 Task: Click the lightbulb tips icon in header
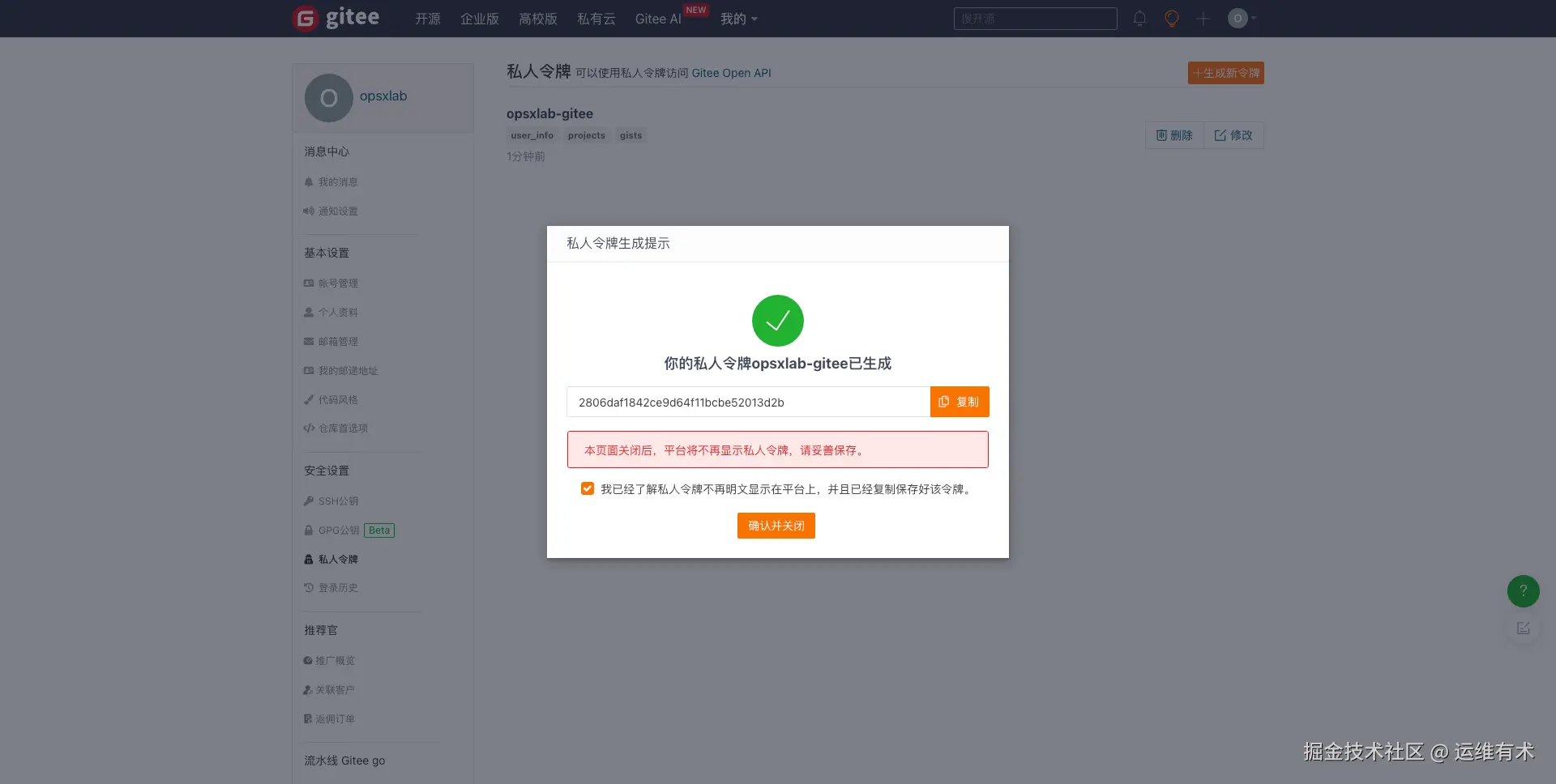[x=1171, y=18]
